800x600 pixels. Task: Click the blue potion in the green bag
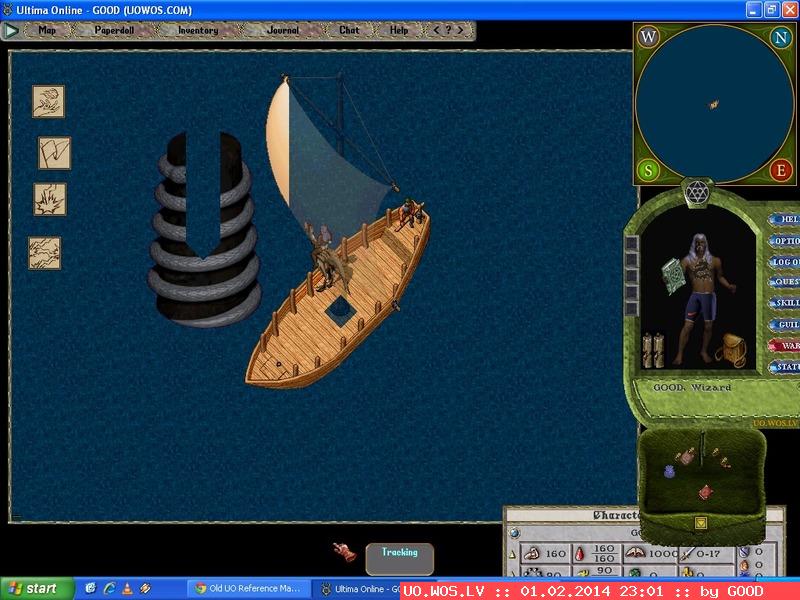(669, 472)
